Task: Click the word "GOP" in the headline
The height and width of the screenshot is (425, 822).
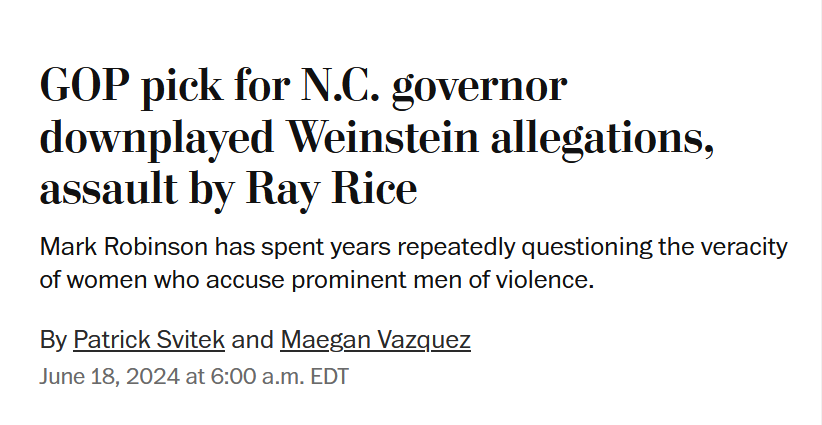Action: click(x=84, y=85)
